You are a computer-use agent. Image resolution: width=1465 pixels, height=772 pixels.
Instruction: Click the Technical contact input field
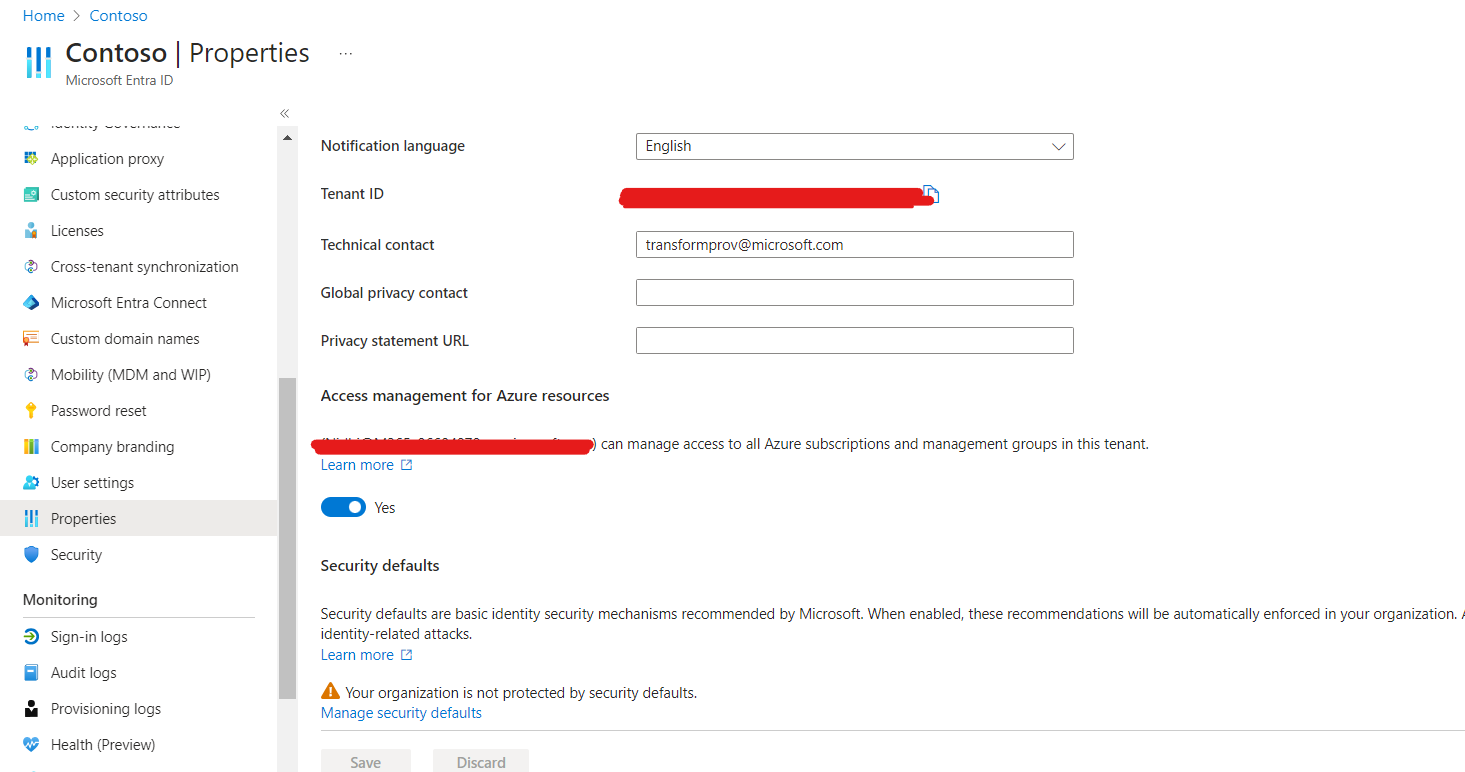click(x=854, y=244)
